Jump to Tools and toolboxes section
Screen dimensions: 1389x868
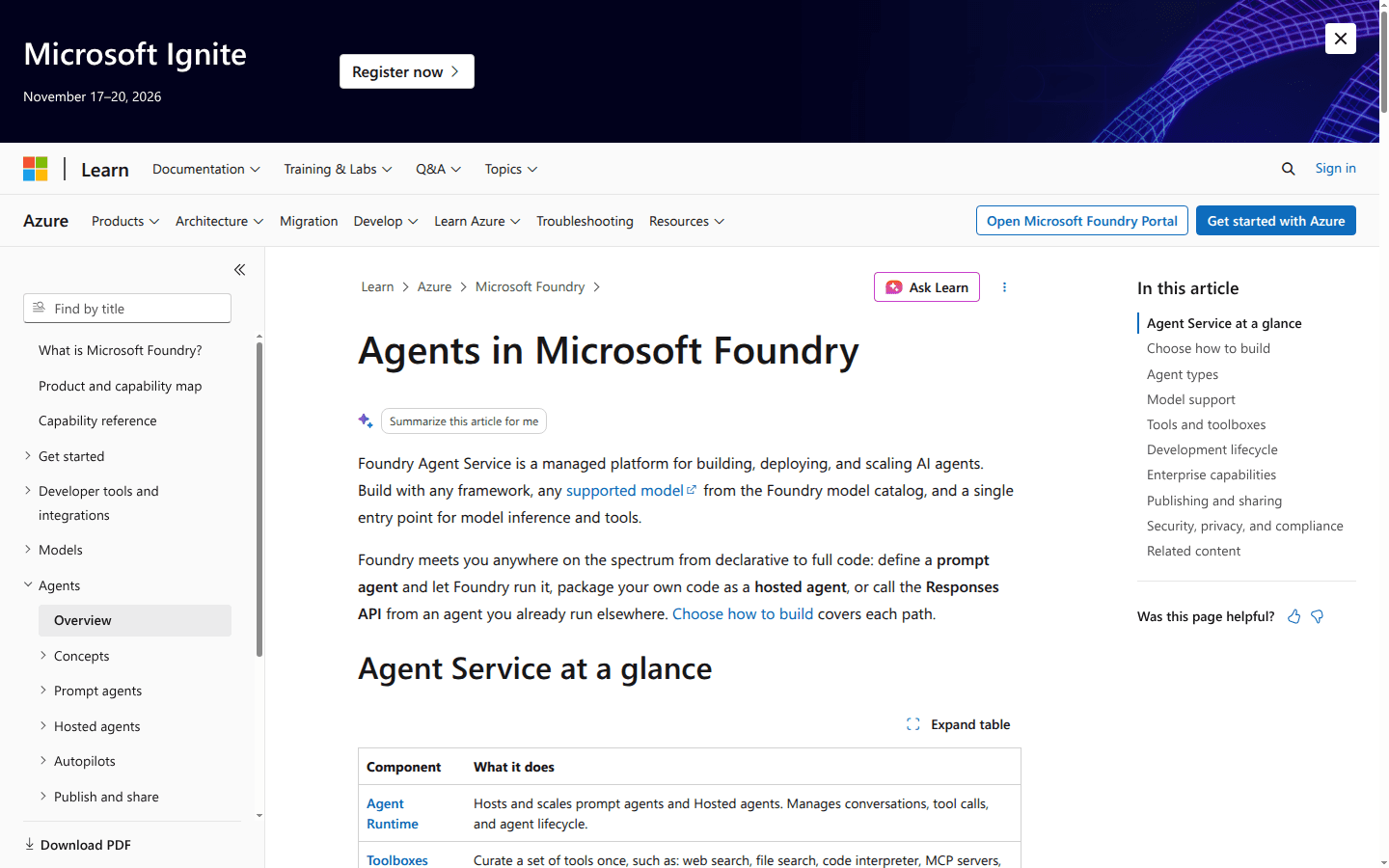pyautogui.click(x=1206, y=424)
